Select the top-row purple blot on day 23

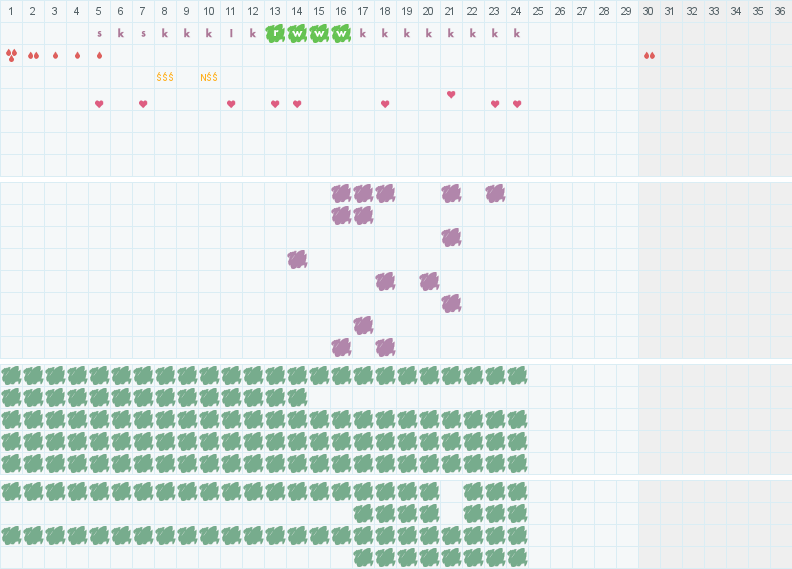(496, 193)
